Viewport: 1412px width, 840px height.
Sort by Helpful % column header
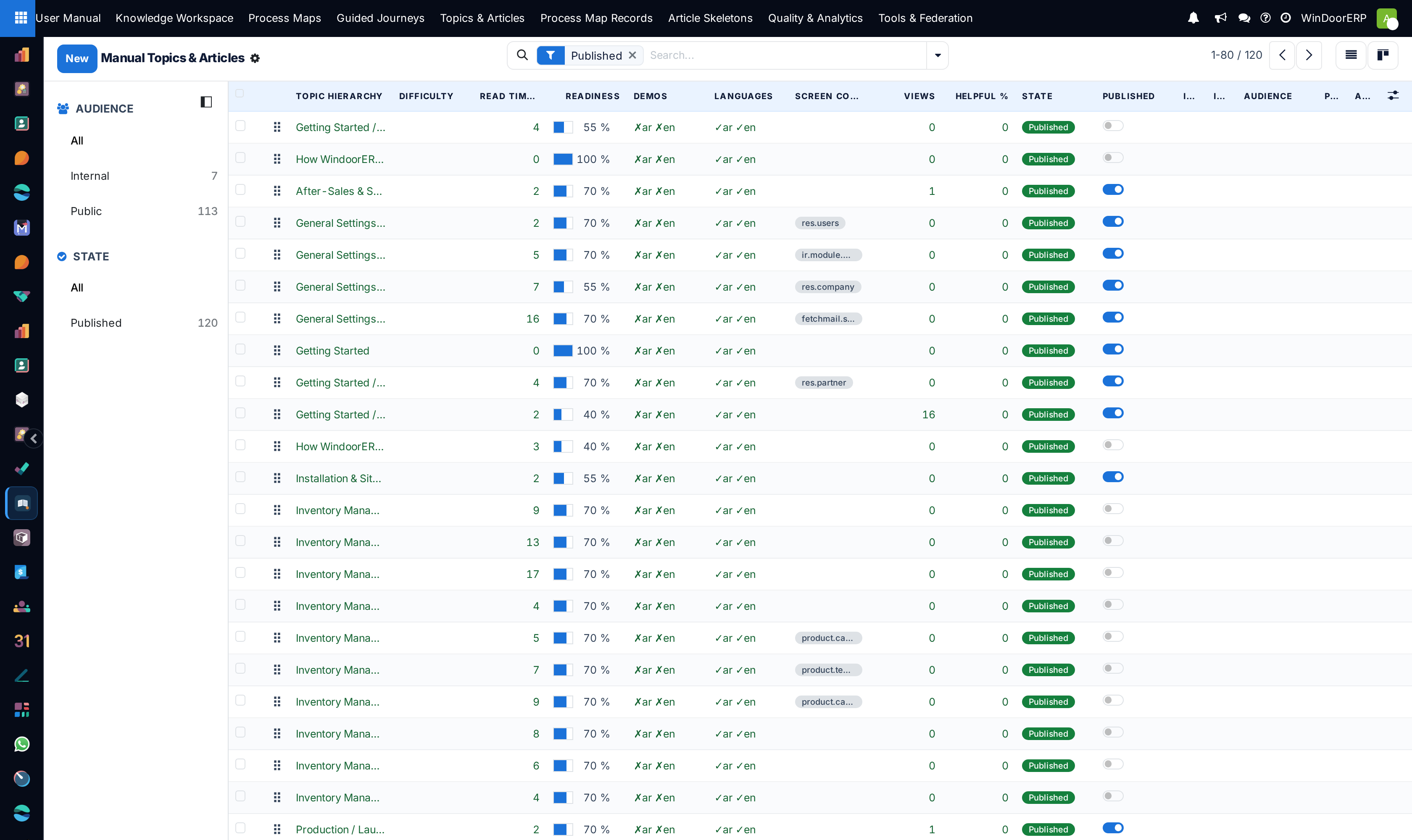pos(982,96)
